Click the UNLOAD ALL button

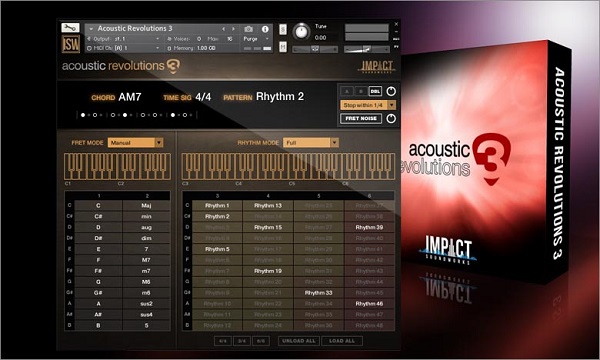coord(299,341)
